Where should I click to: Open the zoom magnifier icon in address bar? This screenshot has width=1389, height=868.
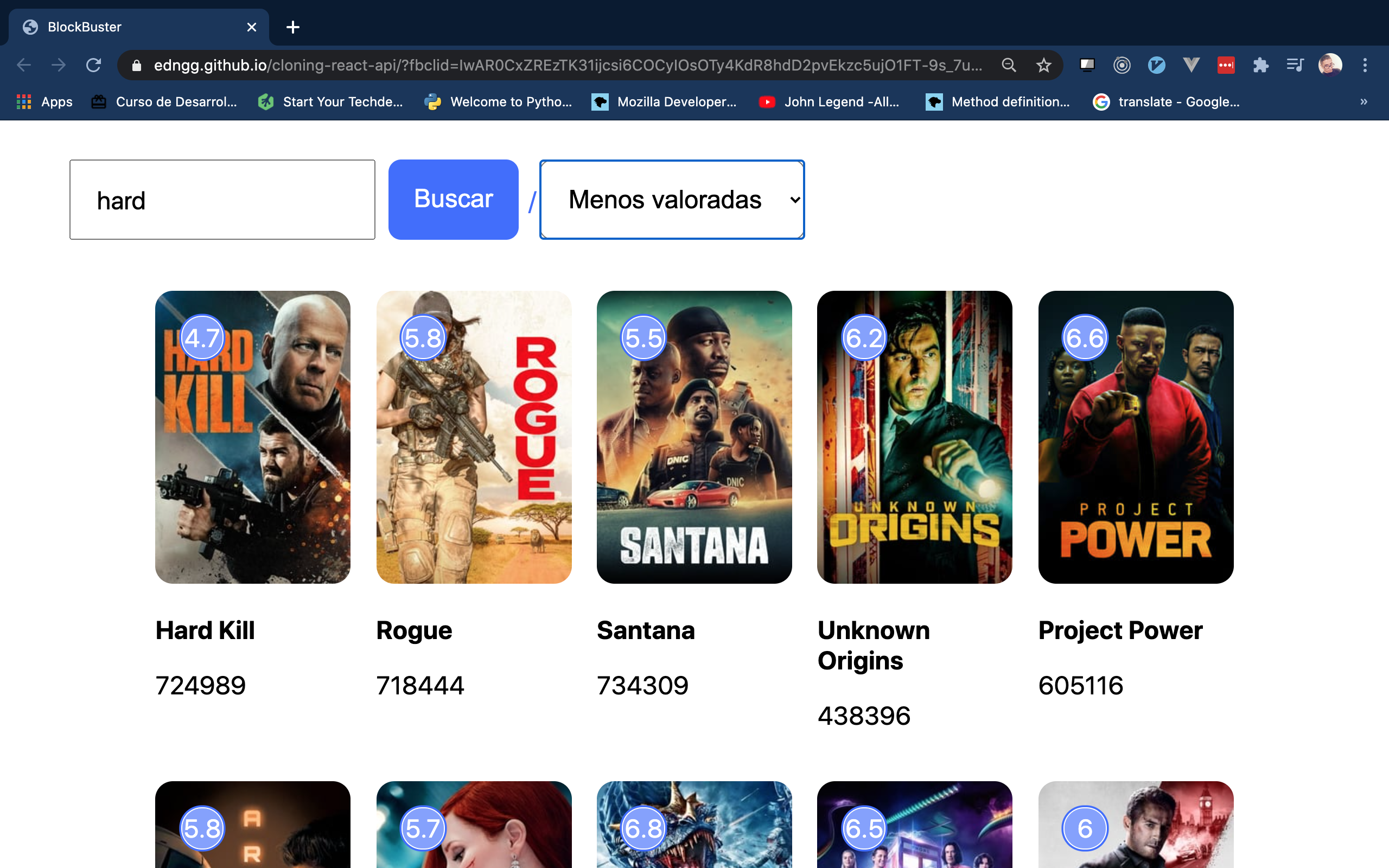(x=1009, y=65)
